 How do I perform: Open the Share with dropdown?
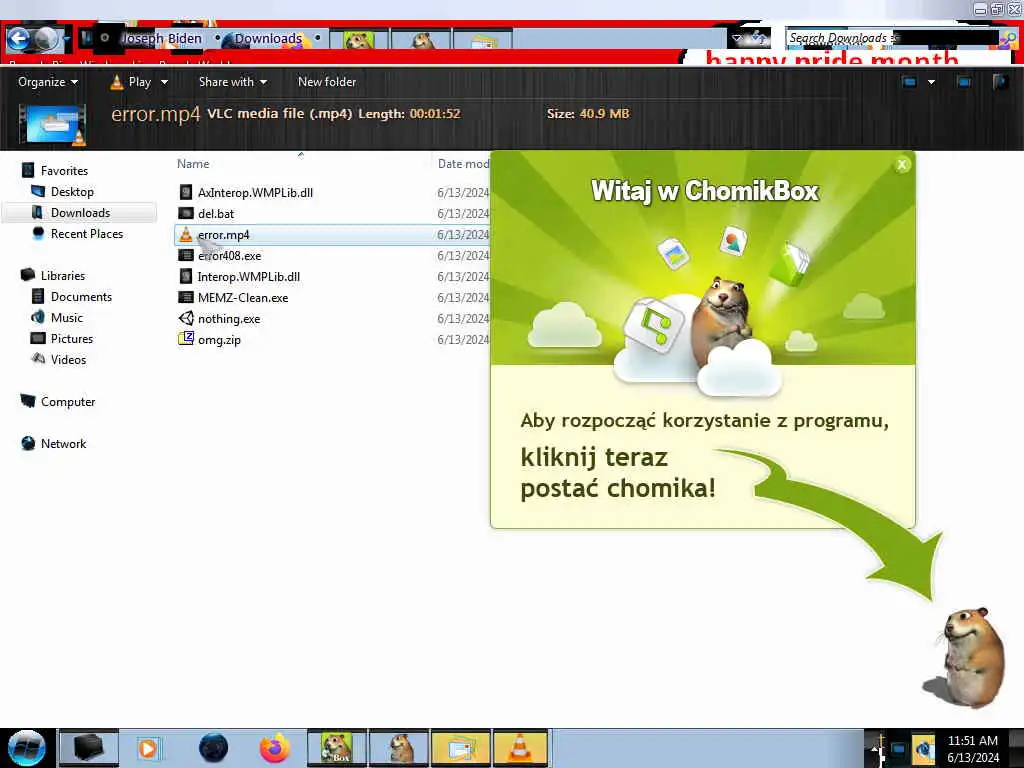[x=232, y=82]
